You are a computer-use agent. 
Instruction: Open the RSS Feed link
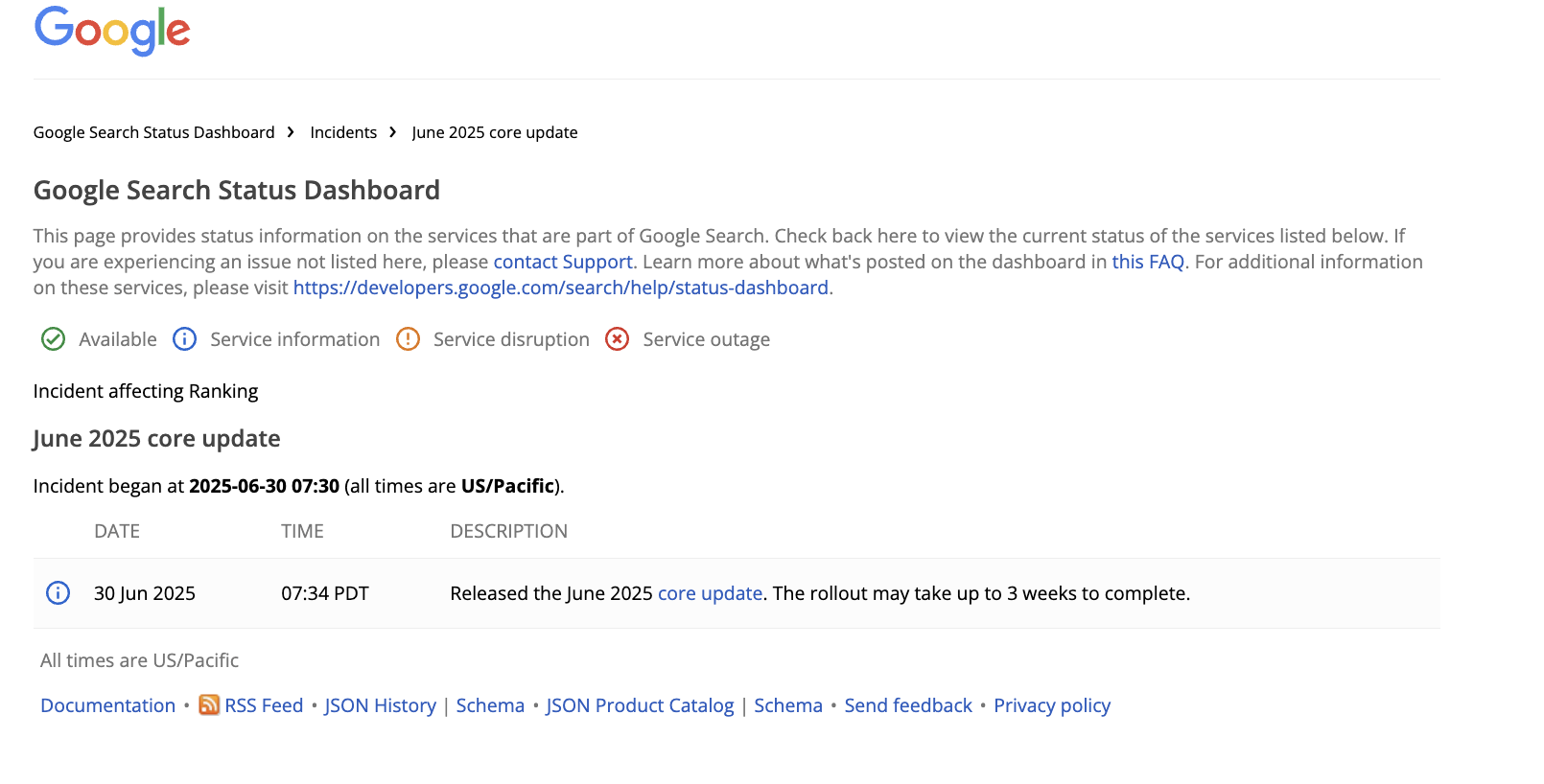click(x=264, y=705)
